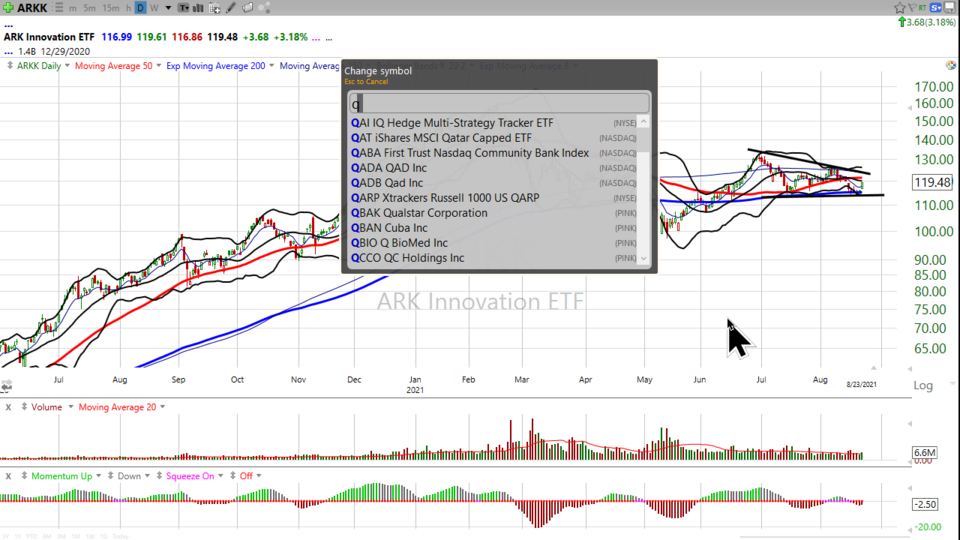Select QADB Qad Inc
Screen dimensions: 960x540
tap(493, 183)
